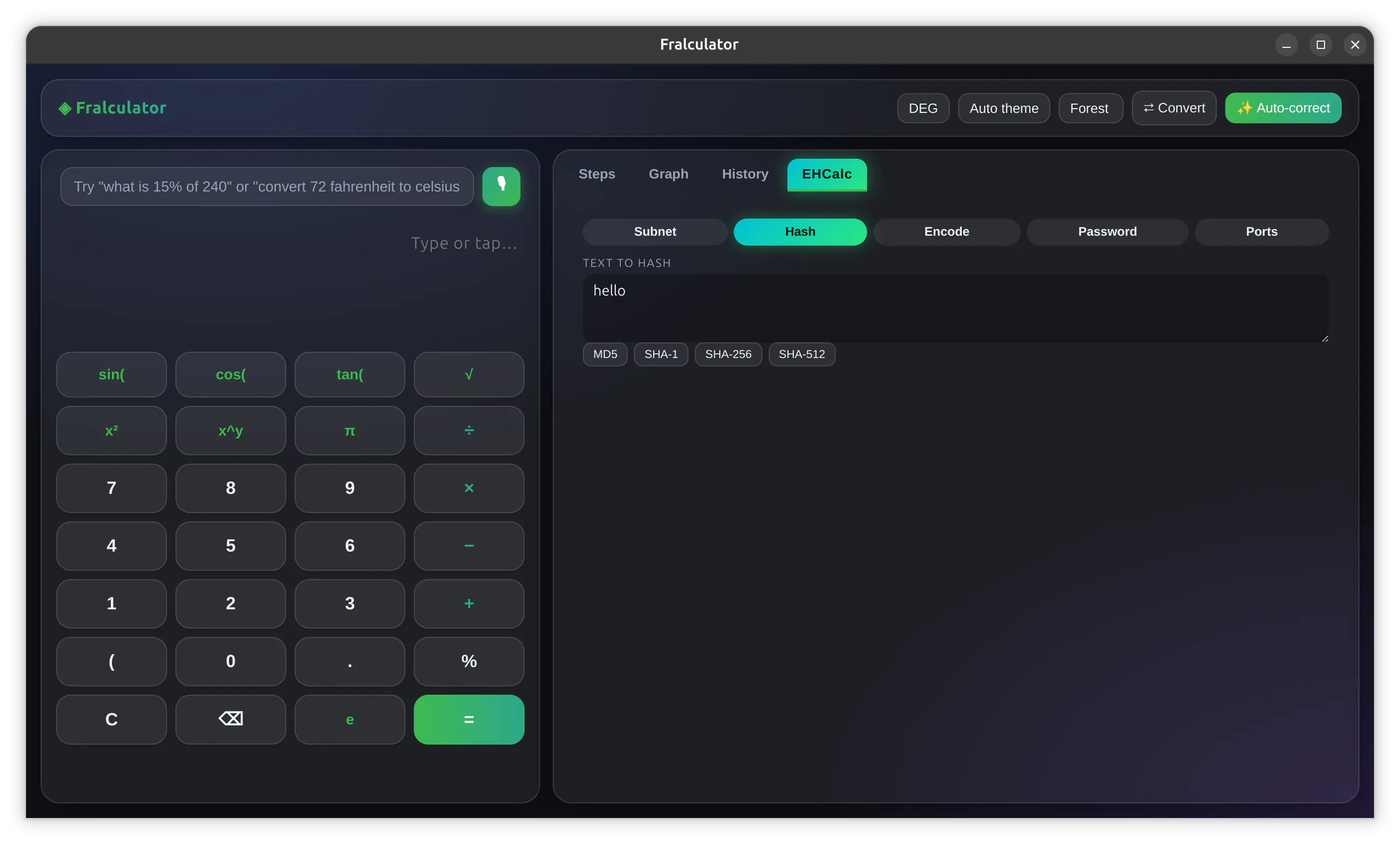Click the microphone voice input button

tap(501, 186)
